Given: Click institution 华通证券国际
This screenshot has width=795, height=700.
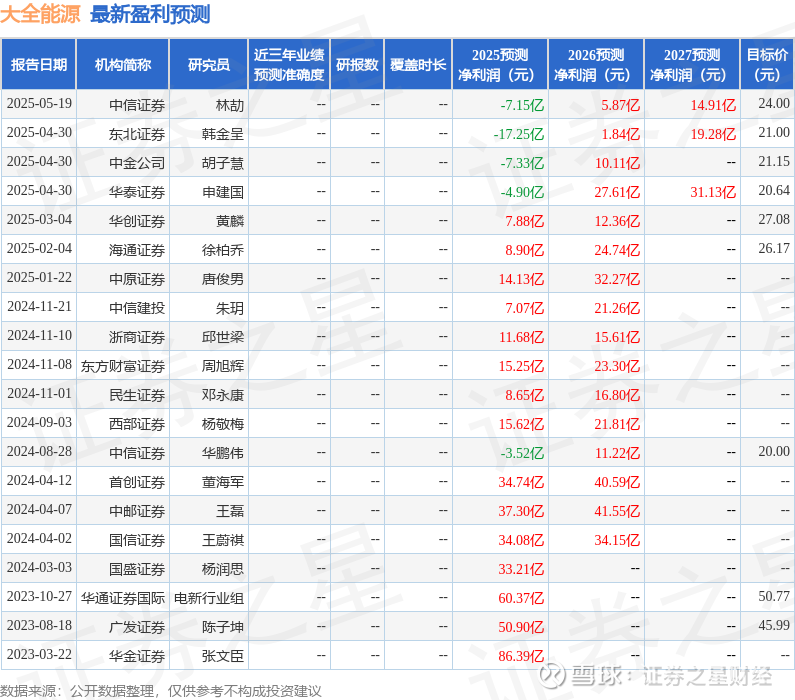Looking at the screenshot, I should 123,598.
